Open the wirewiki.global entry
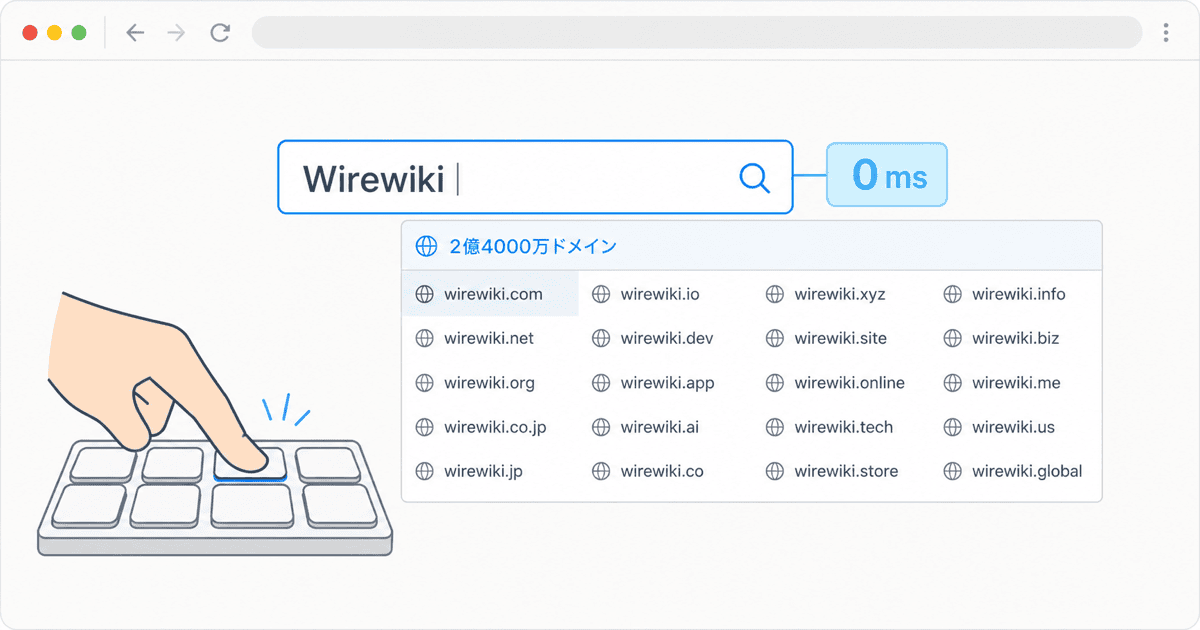 tap(1027, 471)
